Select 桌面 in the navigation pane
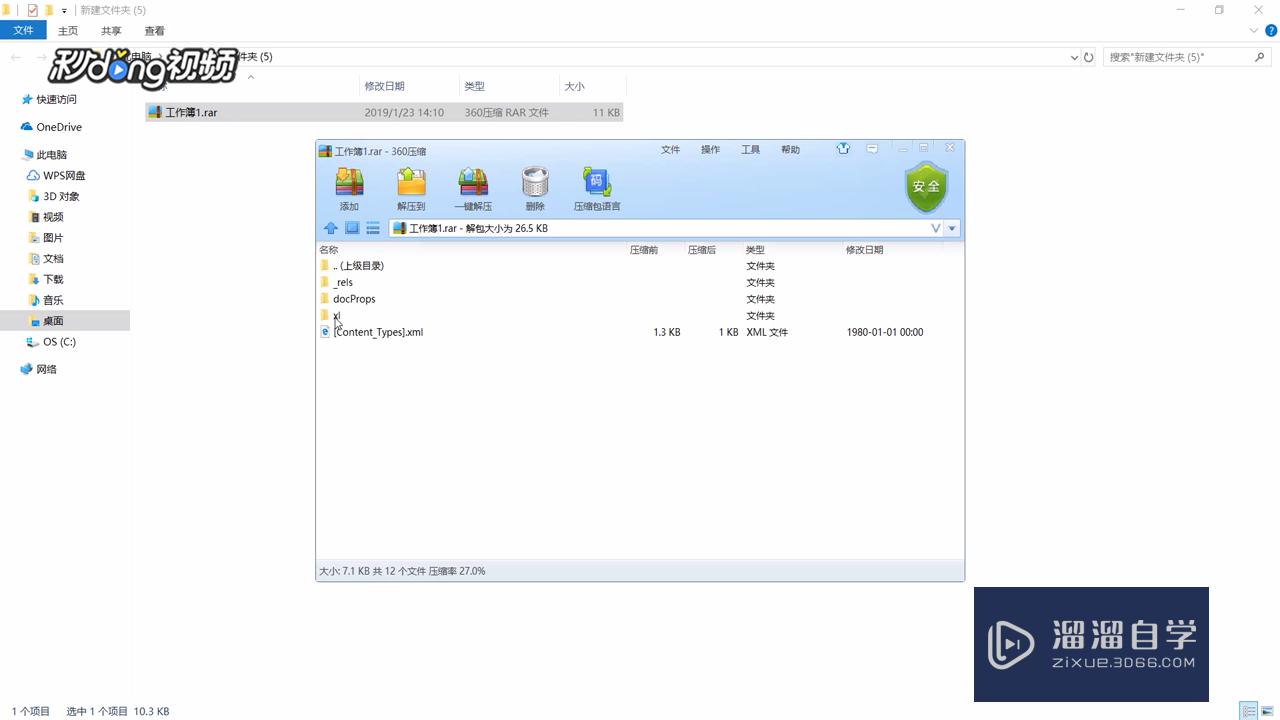 point(65,321)
